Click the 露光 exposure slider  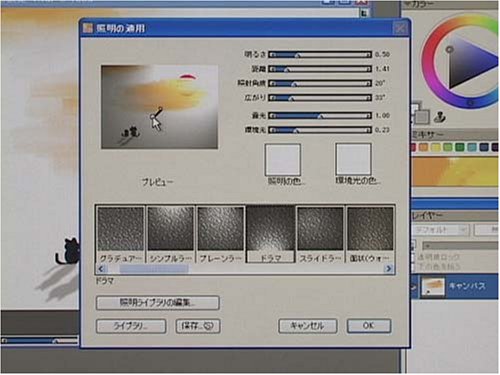pos(320,116)
